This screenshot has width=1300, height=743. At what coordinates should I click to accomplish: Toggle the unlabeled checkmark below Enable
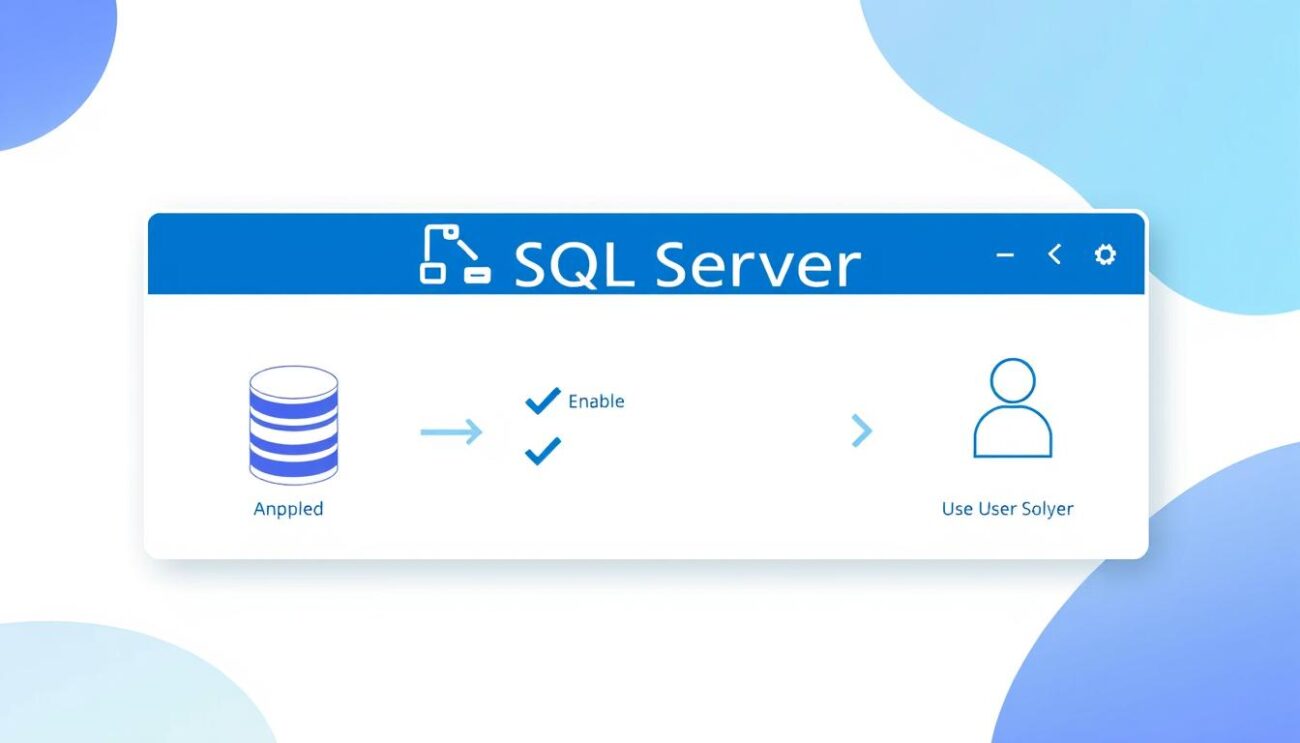[542, 452]
